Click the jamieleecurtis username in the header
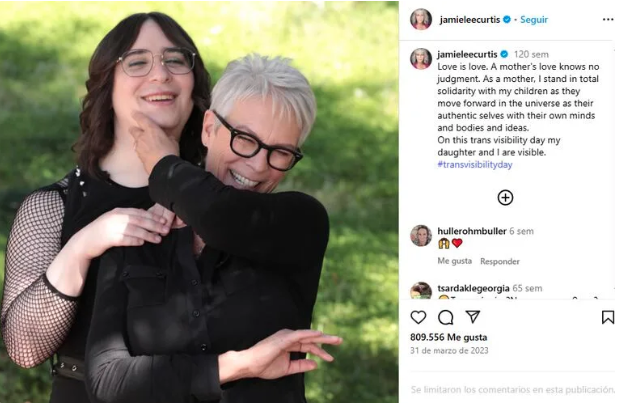This screenshot has height=405, width=632. tap(470, 19)
